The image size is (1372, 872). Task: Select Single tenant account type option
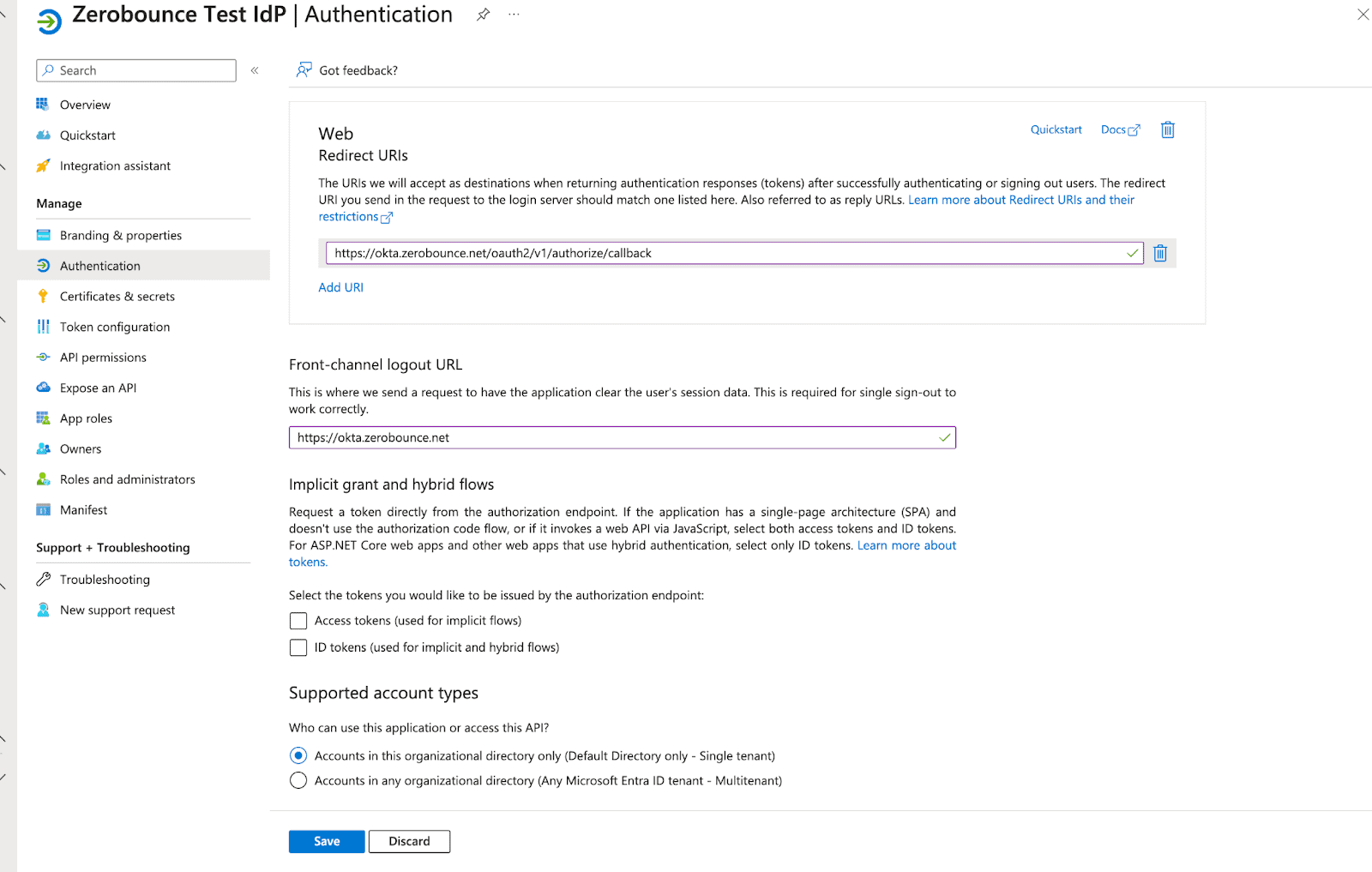pyautogui.click(x=298, y=755)
